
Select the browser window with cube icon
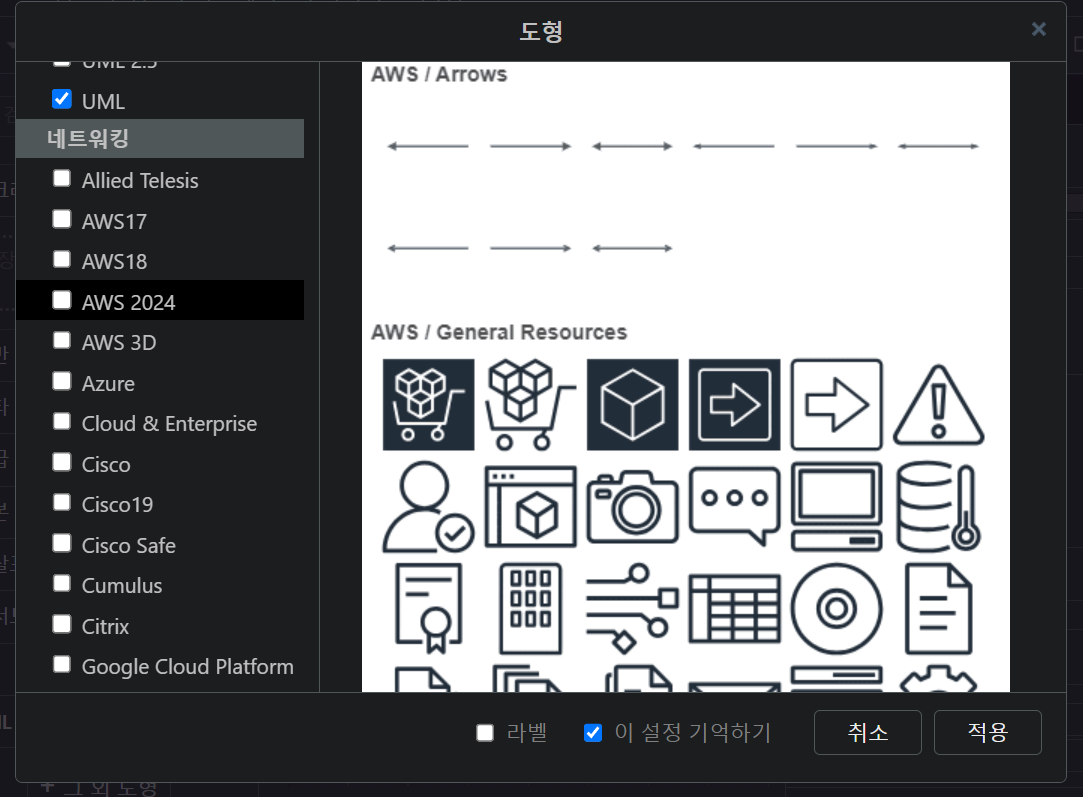(530, 507)
